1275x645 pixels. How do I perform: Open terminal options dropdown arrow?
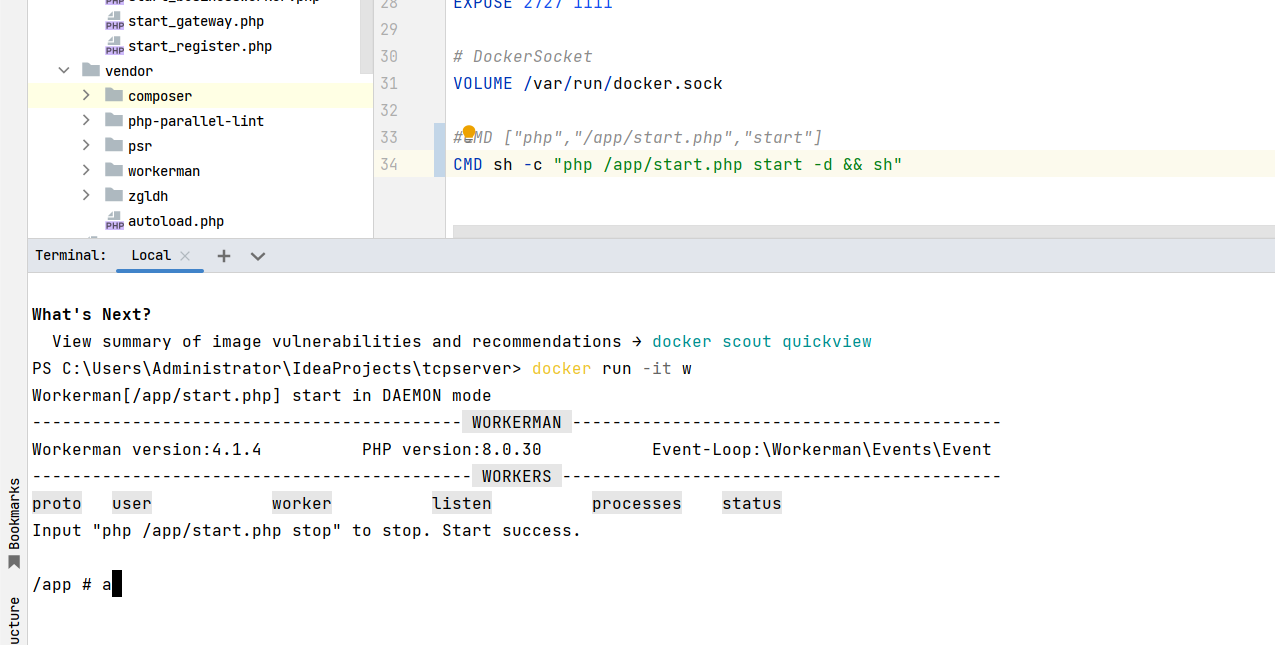(x=258, y=256)
